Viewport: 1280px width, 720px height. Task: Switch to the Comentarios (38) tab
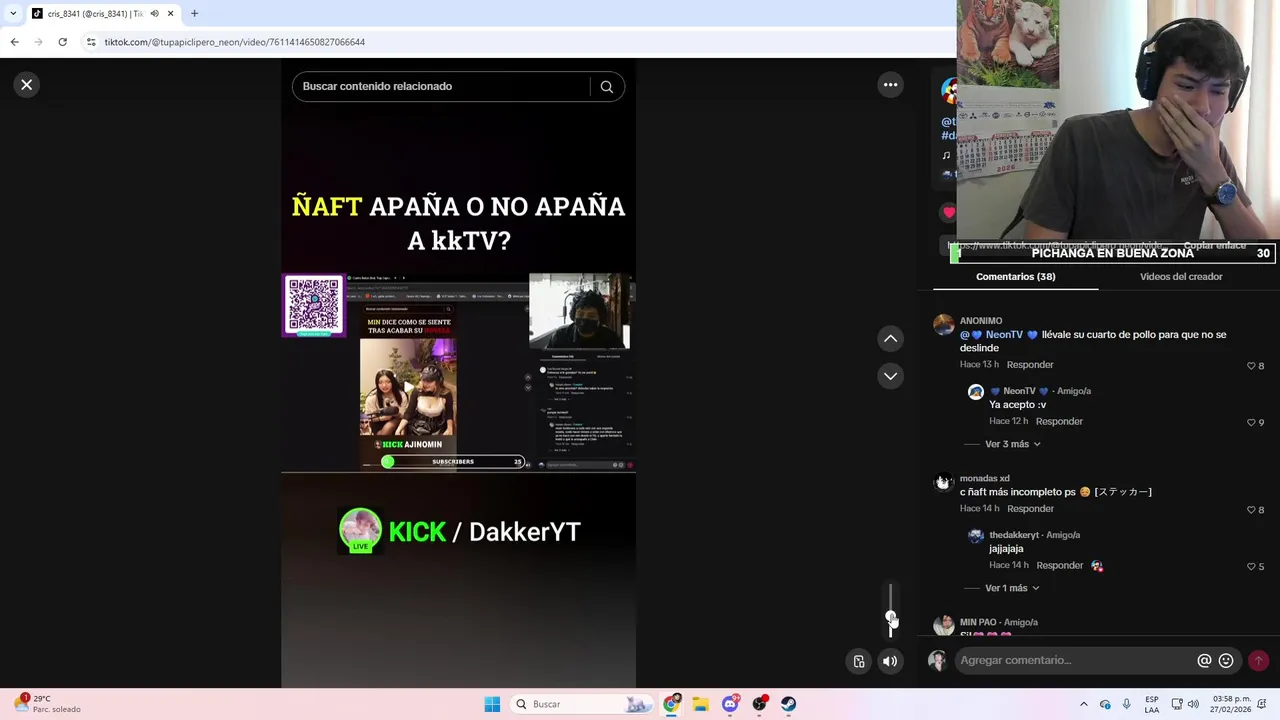tap(1015, 277)
